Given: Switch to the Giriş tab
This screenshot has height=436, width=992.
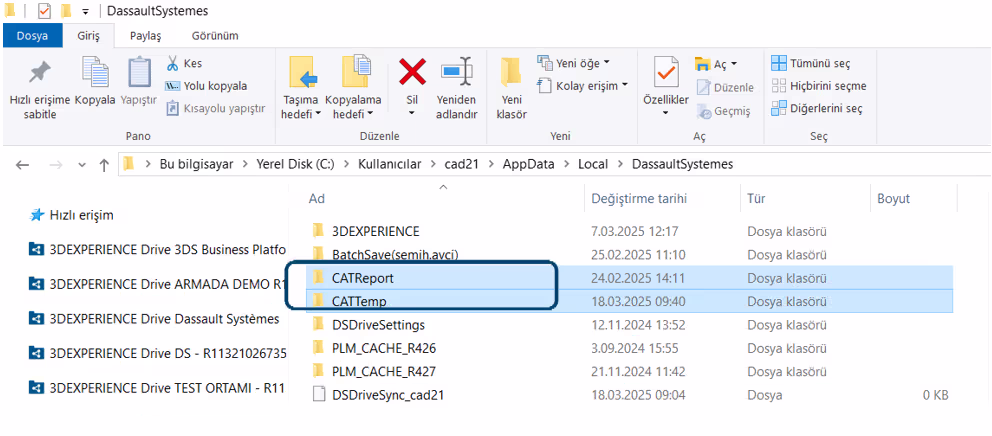Looking at the screenshot, I should (x=89, y=36).
